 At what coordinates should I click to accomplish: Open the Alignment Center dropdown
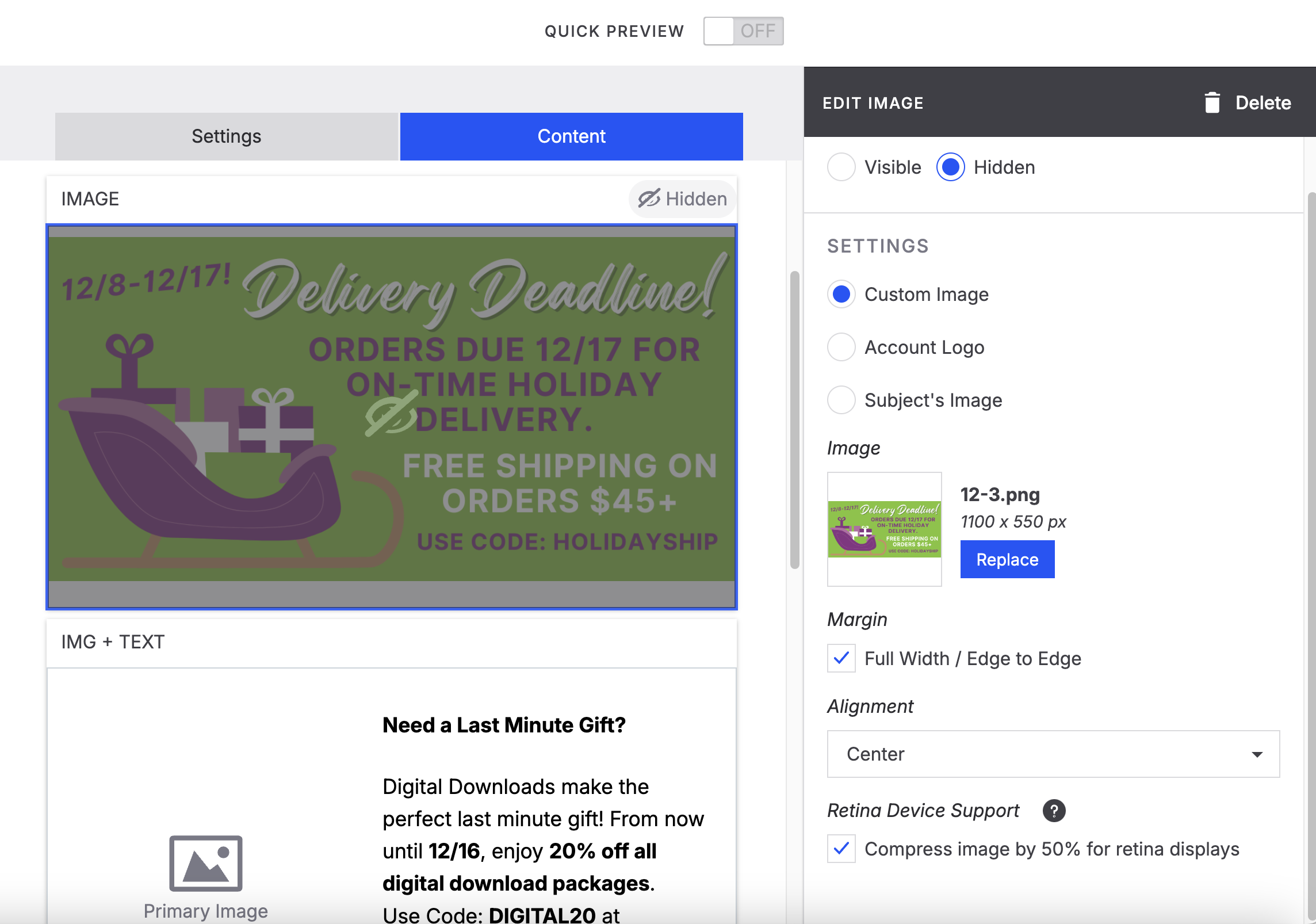point(1053,754)
